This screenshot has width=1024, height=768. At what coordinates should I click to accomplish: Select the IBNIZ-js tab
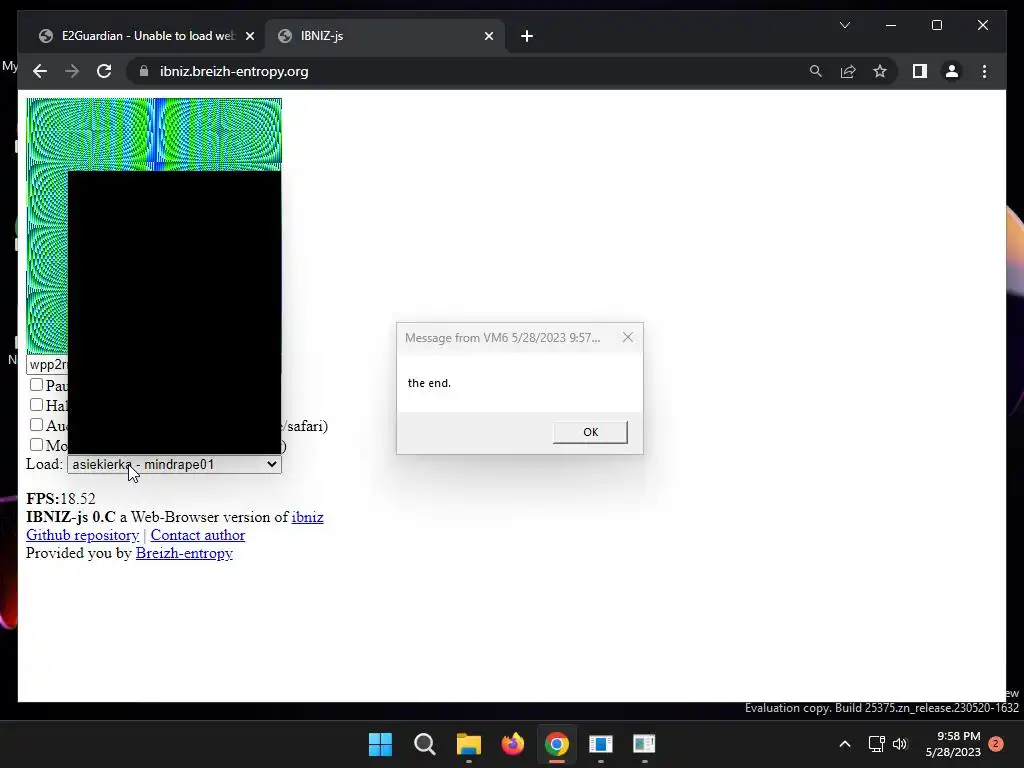384,36
